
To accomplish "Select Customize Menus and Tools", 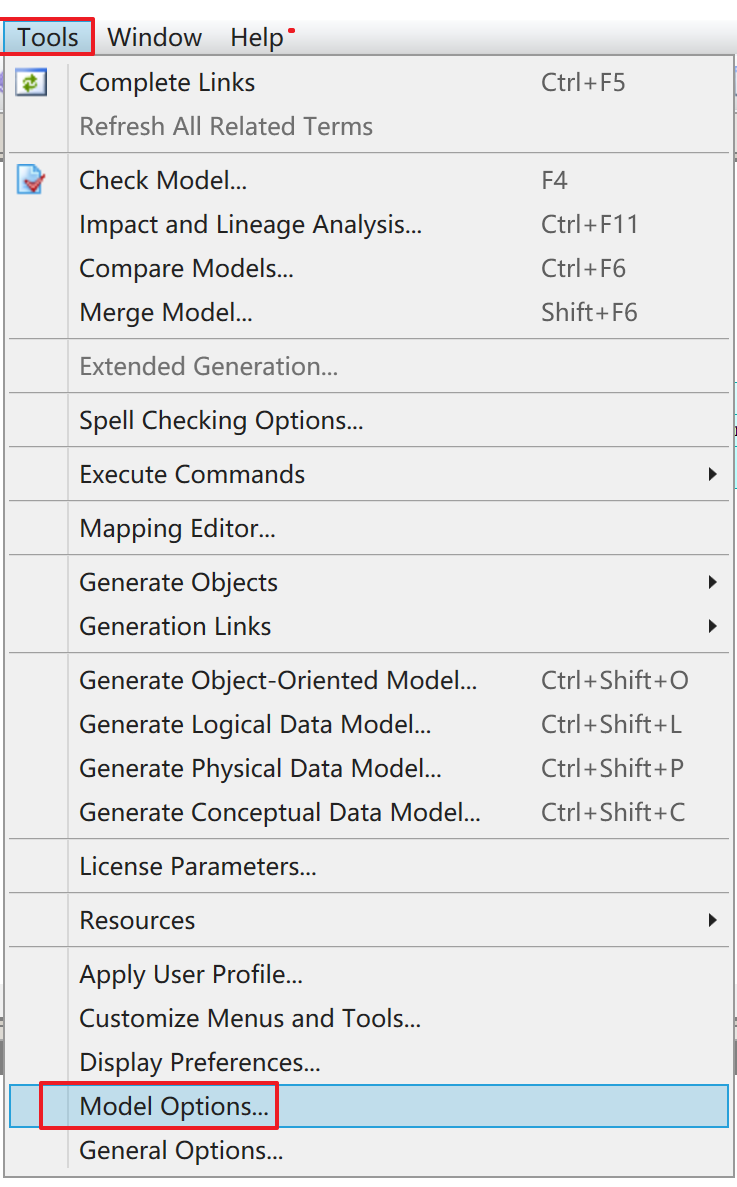I will (x=250, y=1018).
